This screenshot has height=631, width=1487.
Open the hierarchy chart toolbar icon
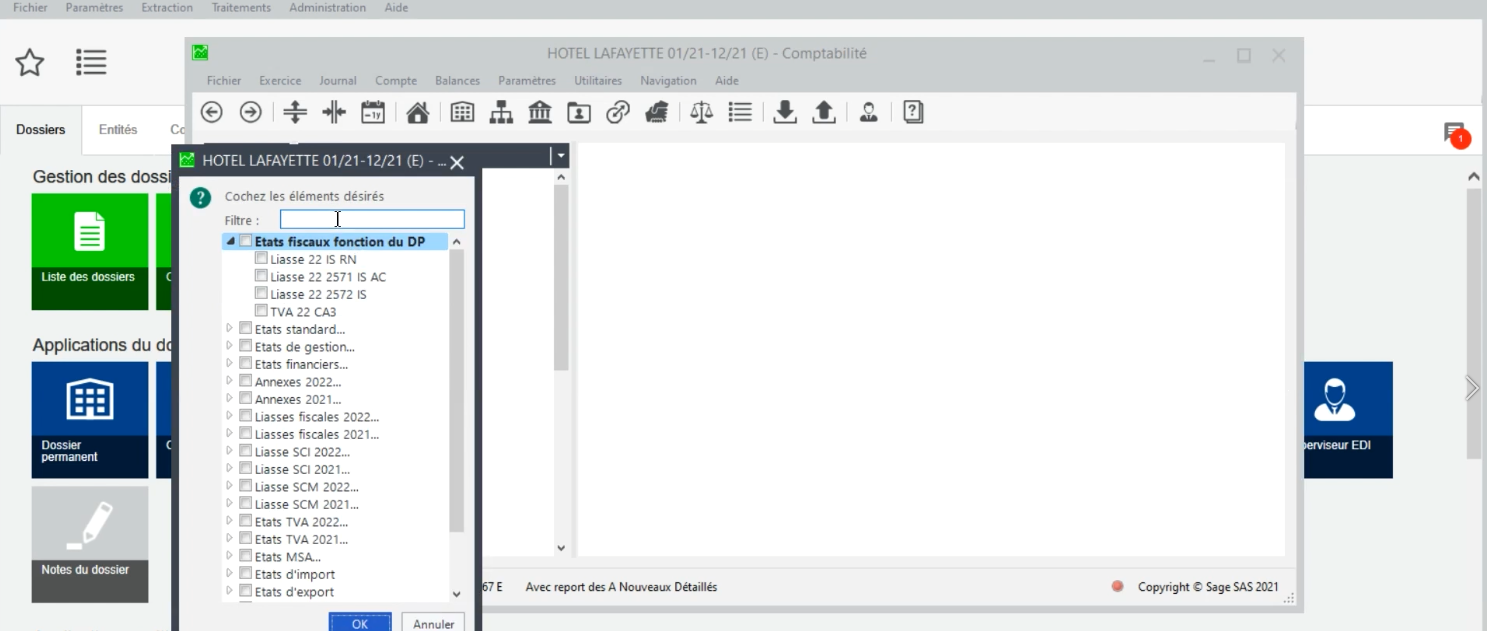(x=501, y=113)
